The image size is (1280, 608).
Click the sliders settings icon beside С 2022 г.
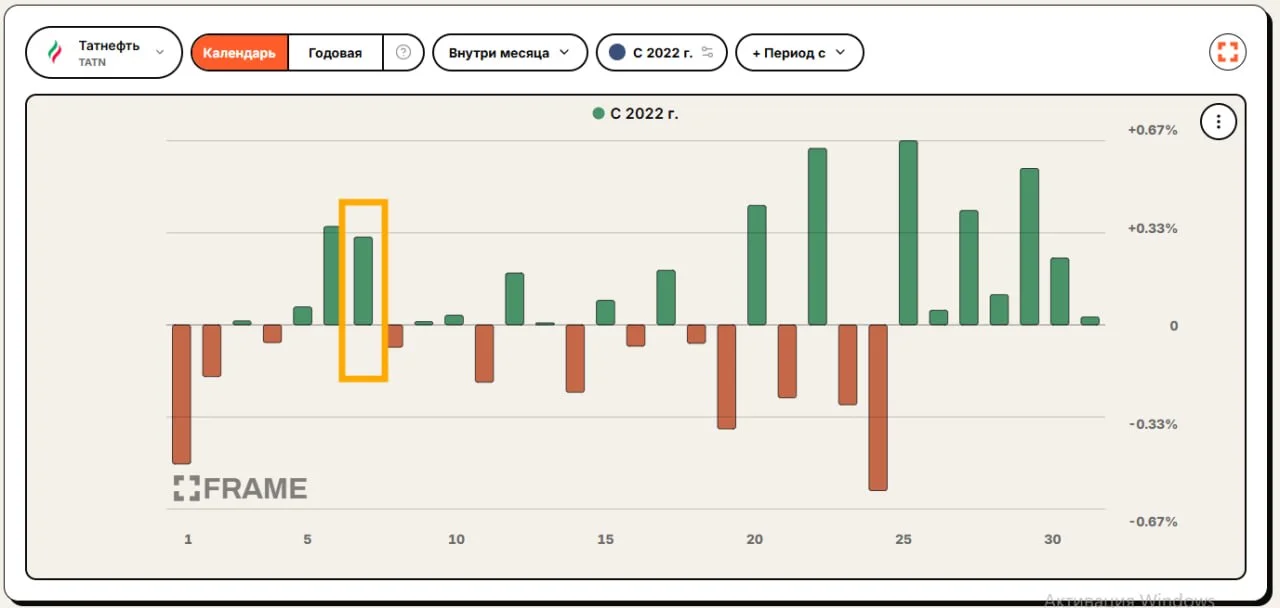tap(708, 52)
